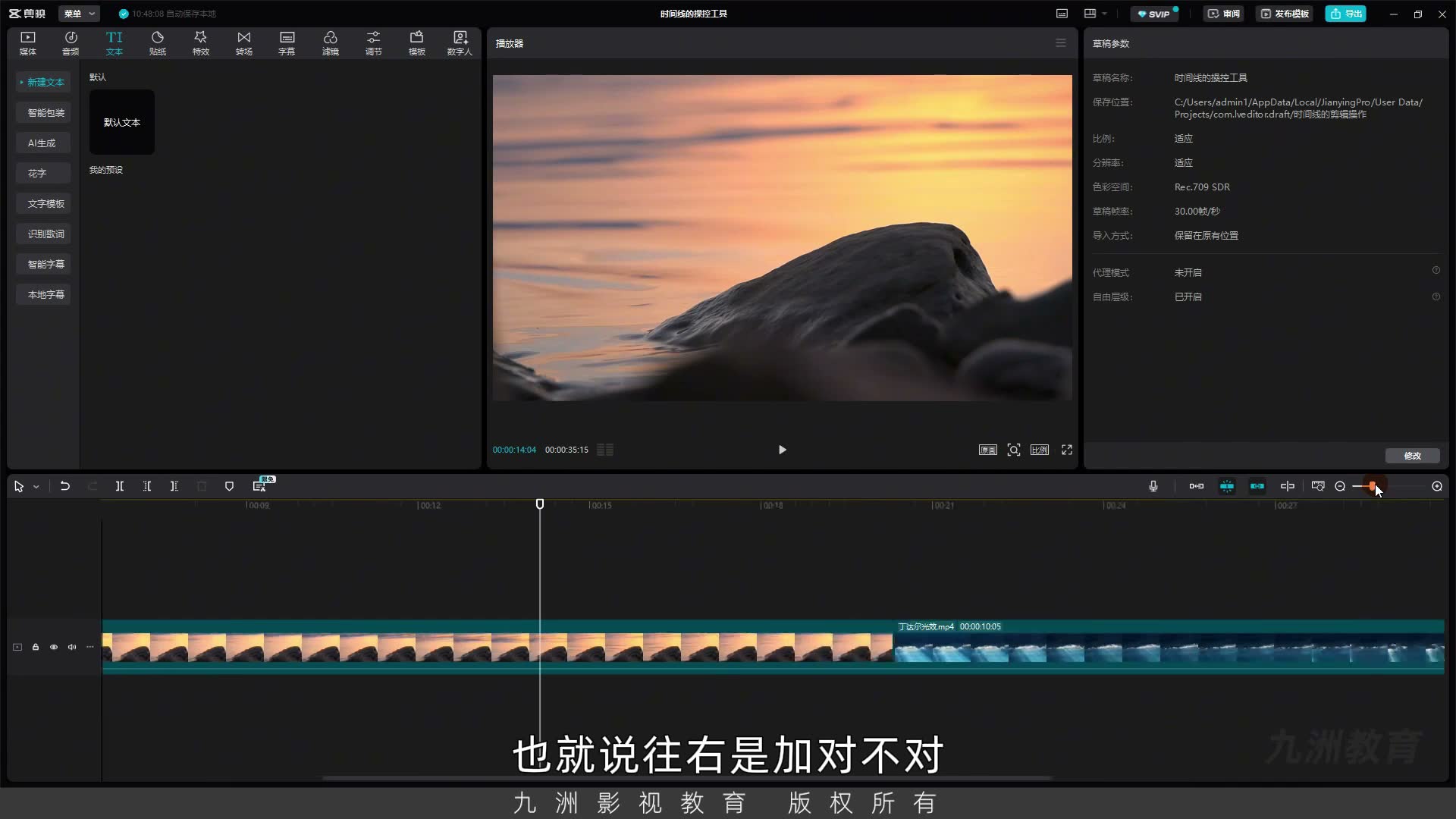Redo the last undone action
The height and width of the screenshot is (819, 1456).
pyautogui.click(x=93, y=486)
